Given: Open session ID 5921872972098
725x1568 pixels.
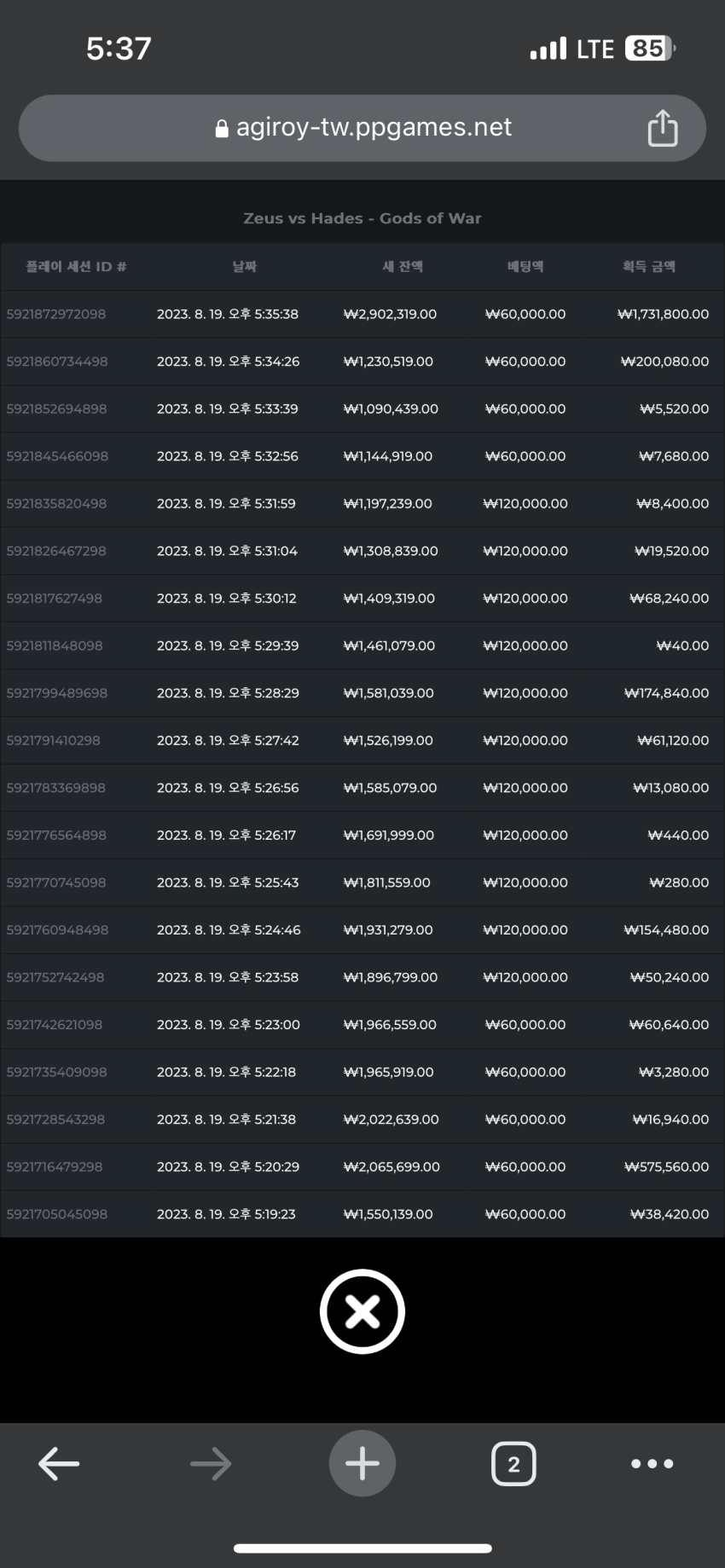Looking at the screenshot, I should (56, 314).
